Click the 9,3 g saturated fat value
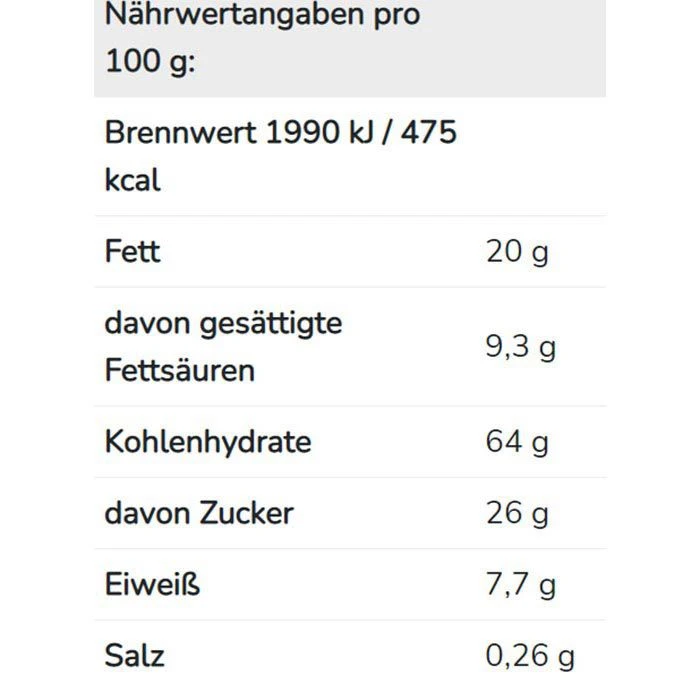Screen dimensions: 700x700 [x=520, y=347]
